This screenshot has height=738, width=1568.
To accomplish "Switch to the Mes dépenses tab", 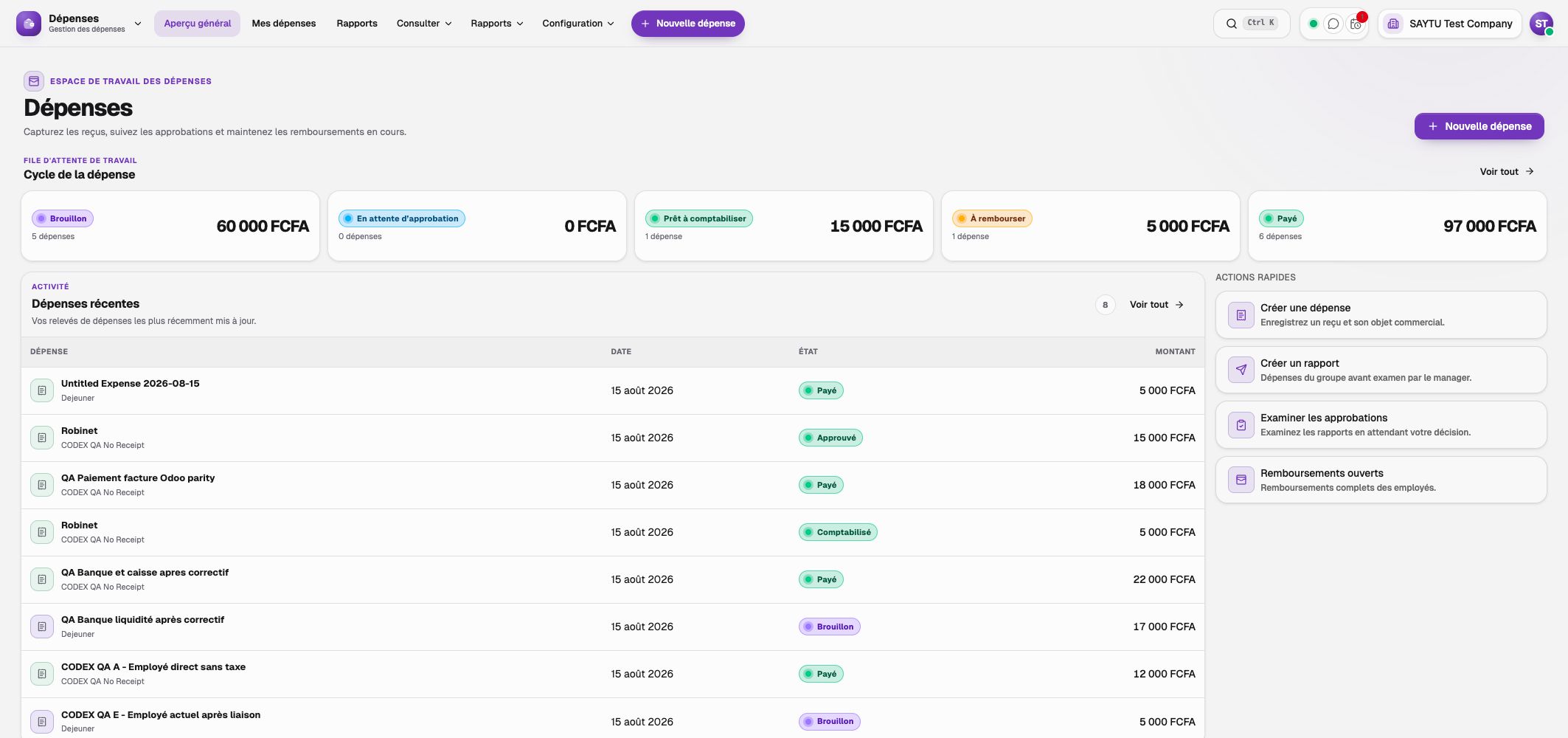I will pos(284,24).
